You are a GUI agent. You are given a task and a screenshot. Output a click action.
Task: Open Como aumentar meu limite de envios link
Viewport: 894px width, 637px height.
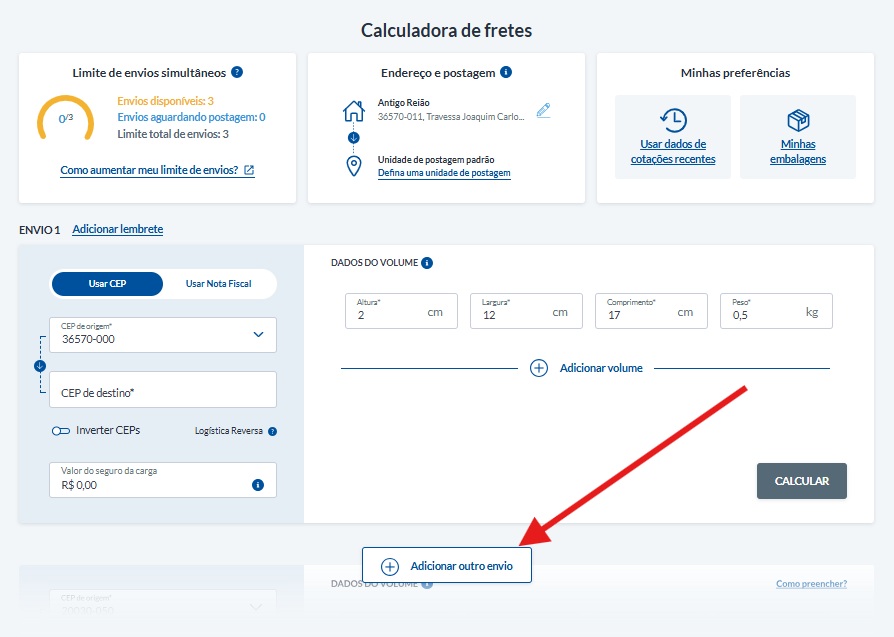click(157, 170)
